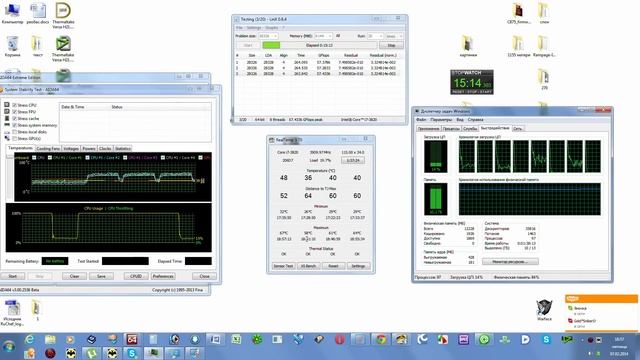Click the Clear button in AIDA64
Viewport: 640px width, 360px height.
[74, 276]
